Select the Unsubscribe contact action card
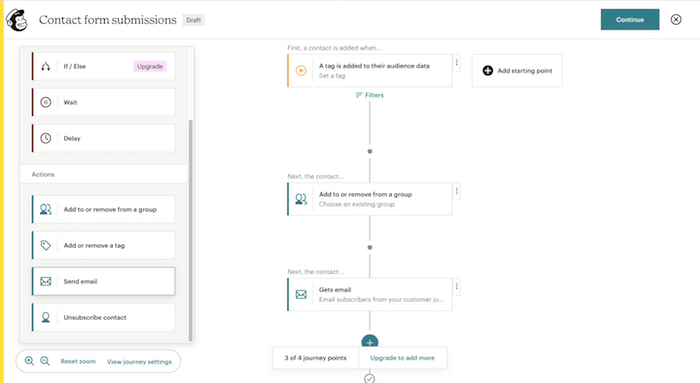The width and height of the screenshot is (700, 383). (x=103, y=317)
